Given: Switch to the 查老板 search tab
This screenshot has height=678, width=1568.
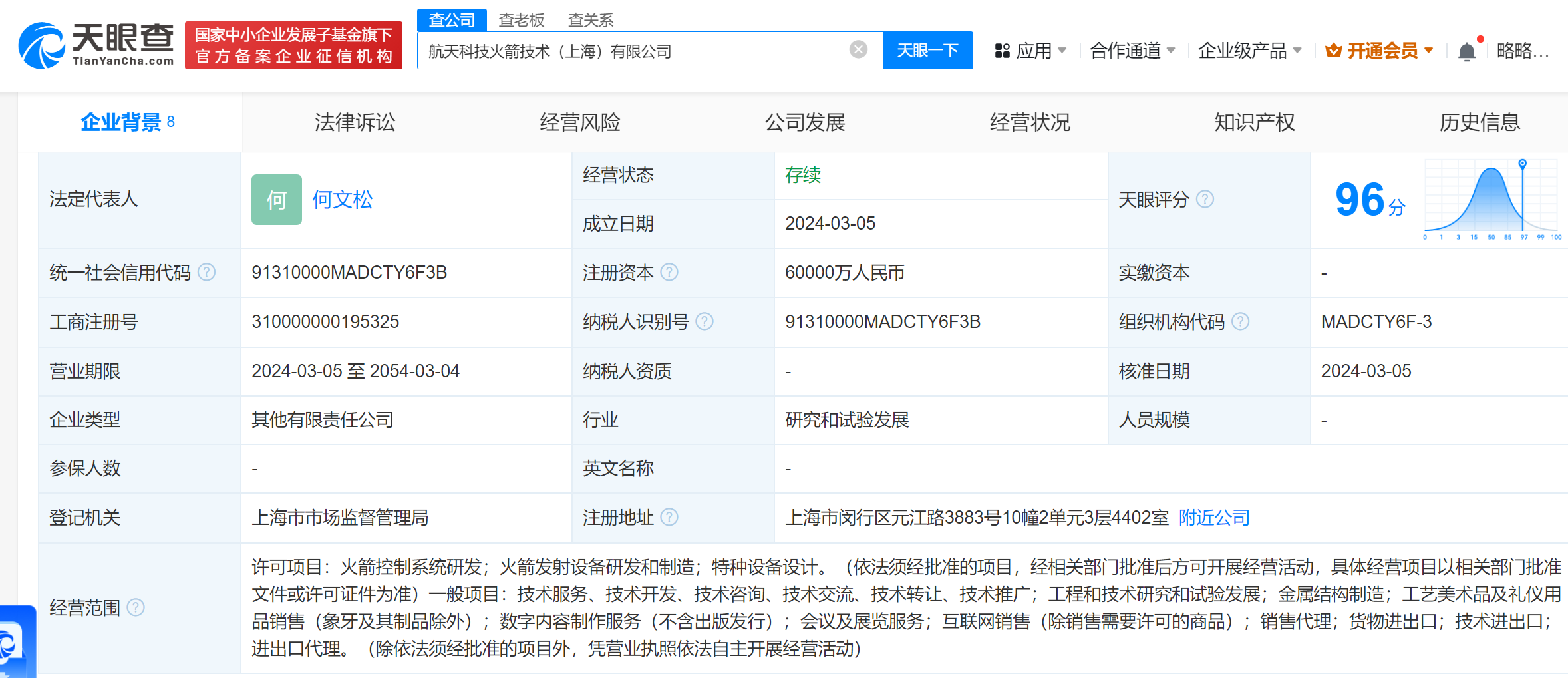Looking at the screenshot, I should point(522,20).
